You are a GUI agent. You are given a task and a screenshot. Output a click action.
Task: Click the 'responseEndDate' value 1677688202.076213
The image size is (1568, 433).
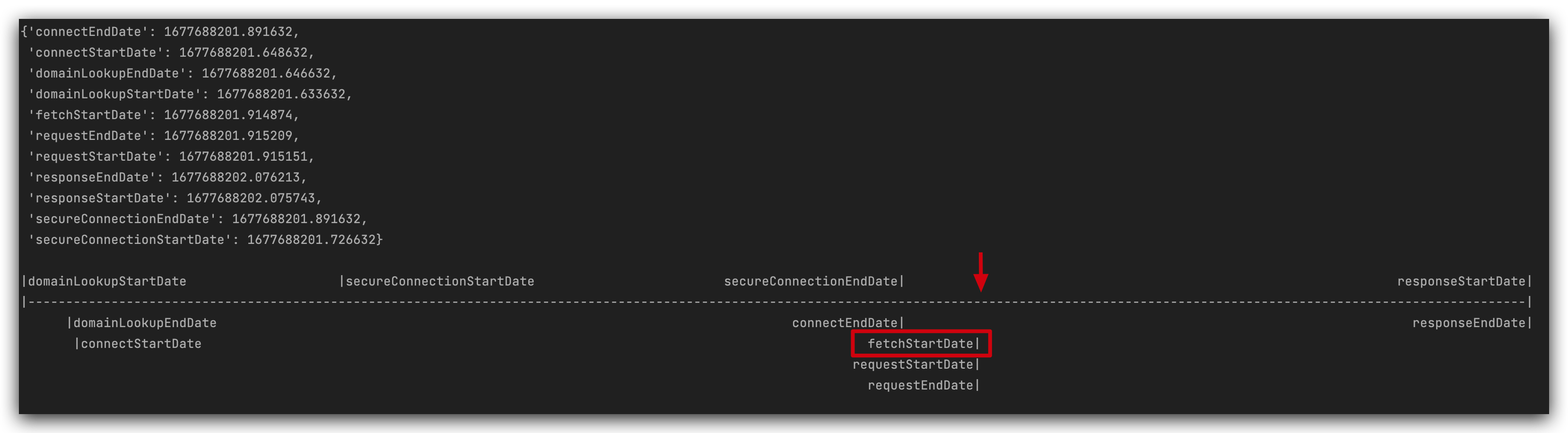pyautogui.click(x=235, y=178)
